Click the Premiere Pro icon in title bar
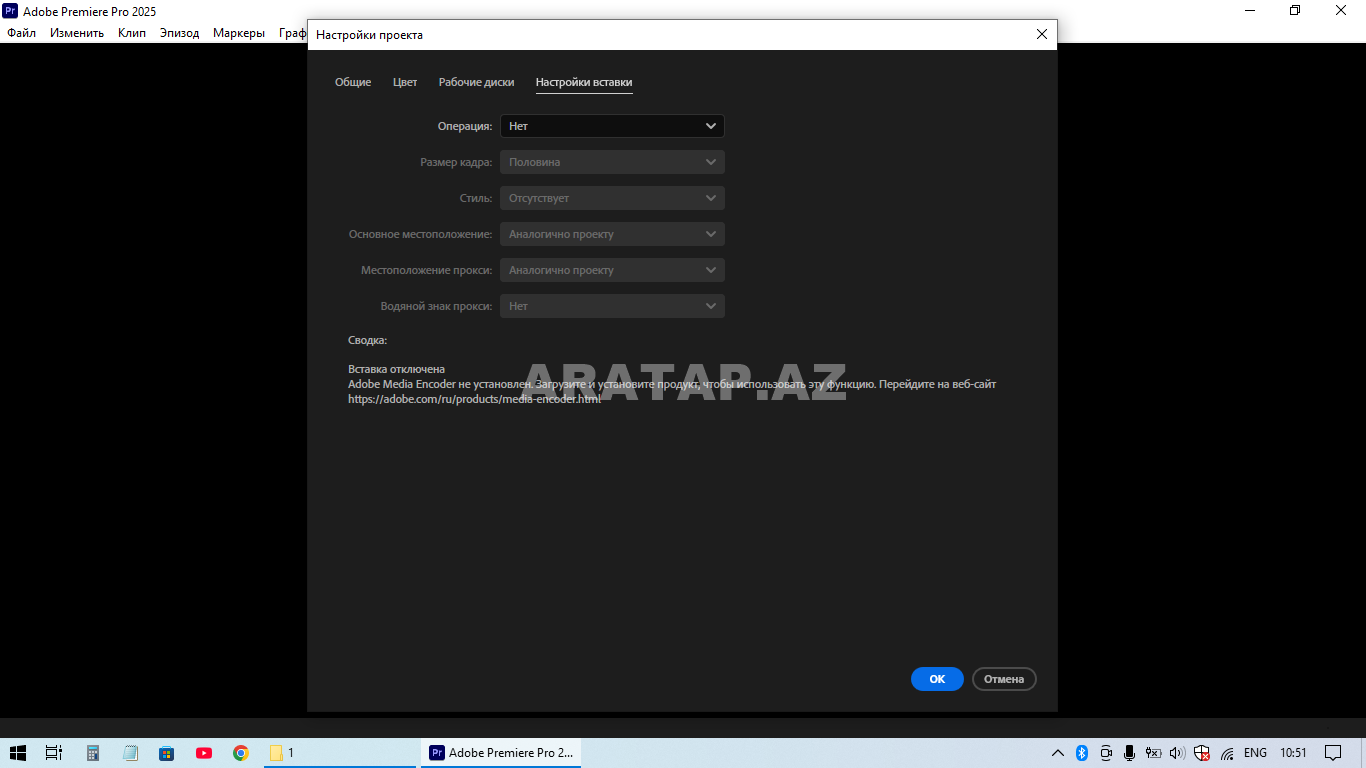This screenshot has width=1366, height=768. click(x=10, y=11)
